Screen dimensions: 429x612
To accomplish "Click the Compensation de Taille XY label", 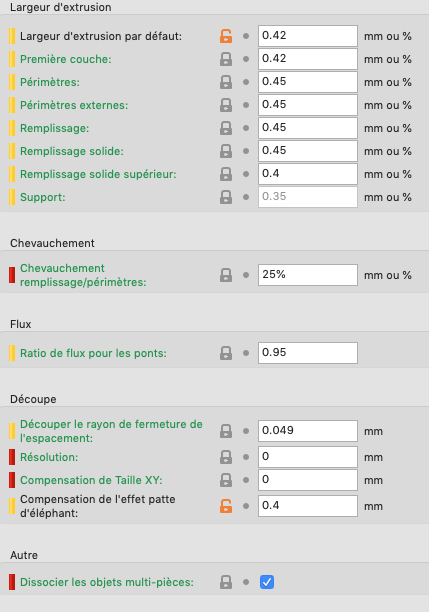I will pos(91,480).
